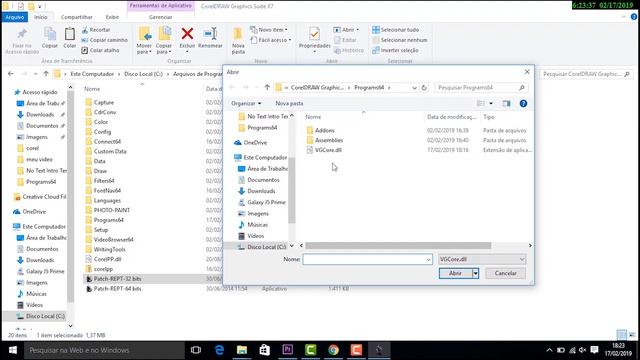
Task: Open Microsoft Edge from the taskbar
Action: click(x=219, y=350)
